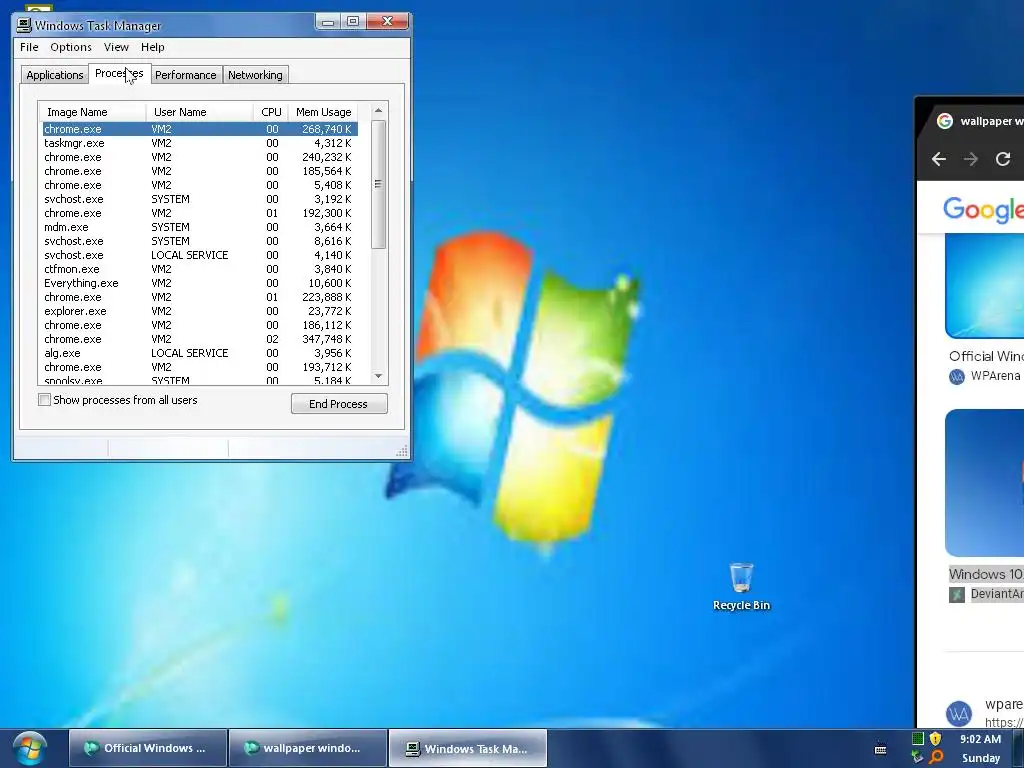Open the Help menu

(x=152, y=47)
